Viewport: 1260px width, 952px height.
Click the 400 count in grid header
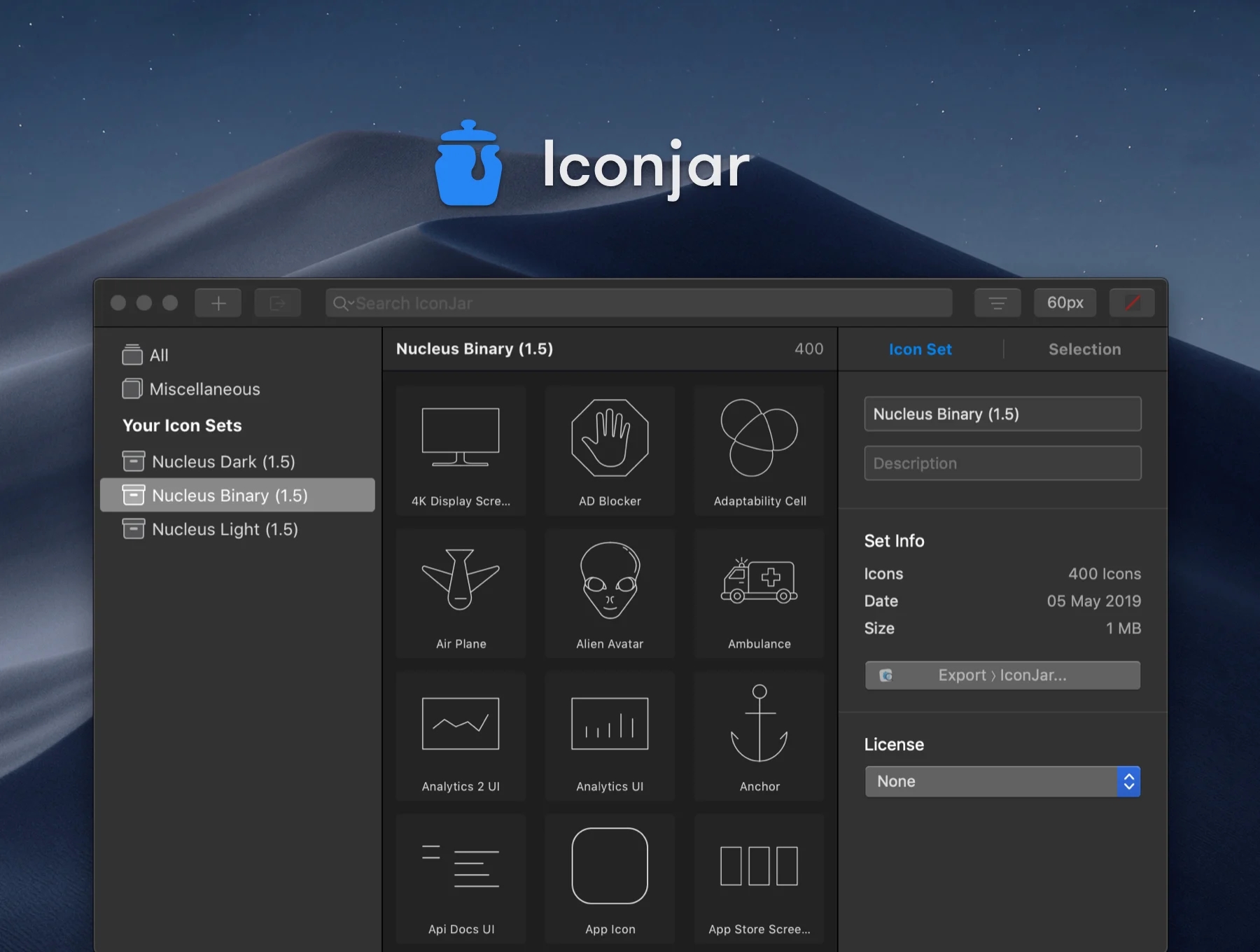click(x=808, y=349)
